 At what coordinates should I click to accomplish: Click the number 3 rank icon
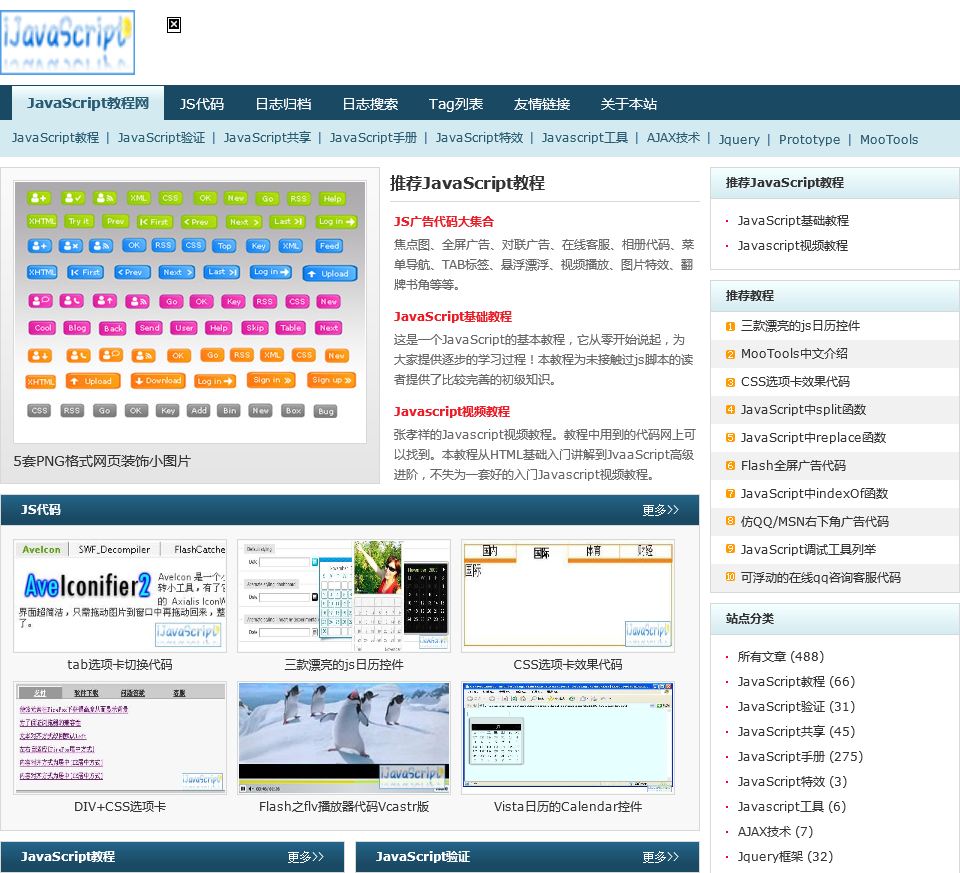click(730, 383)
